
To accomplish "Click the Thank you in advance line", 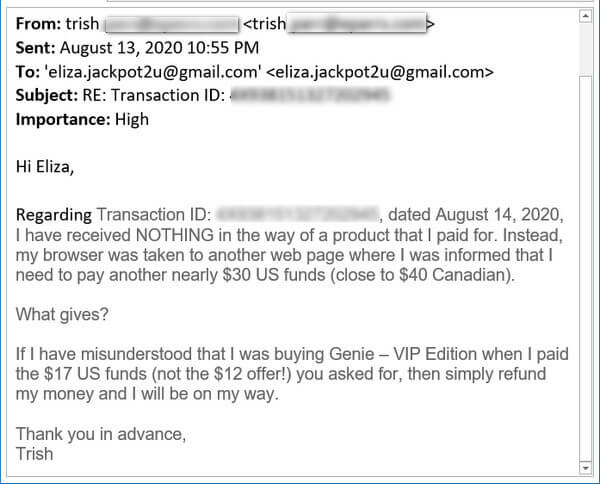I will [x=101, y=434].
